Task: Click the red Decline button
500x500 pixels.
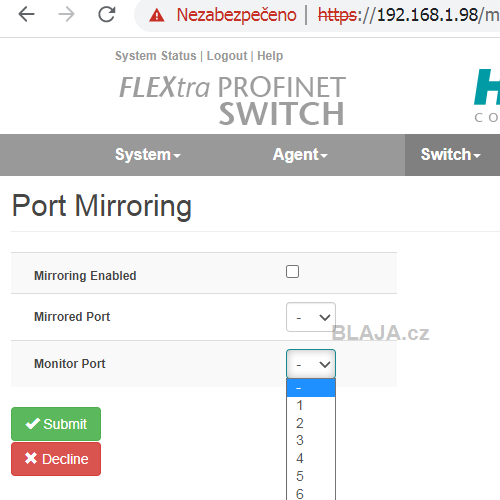Action: point(56,459)
